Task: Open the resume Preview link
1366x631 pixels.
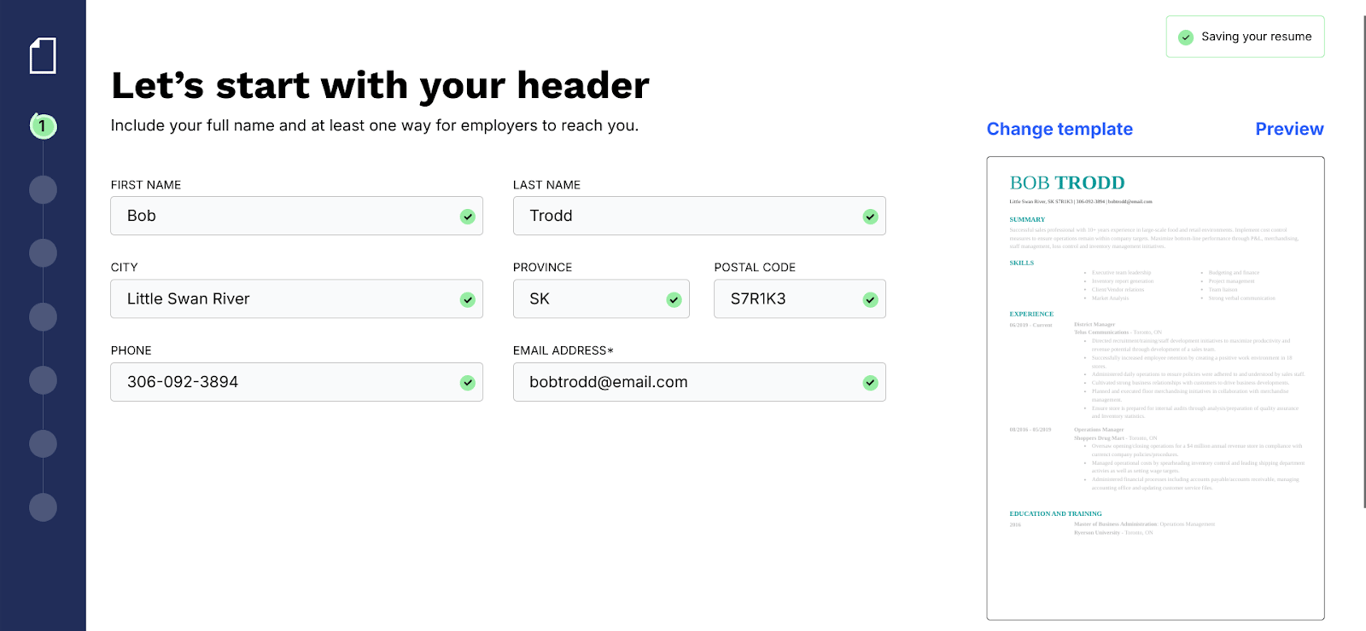Action: click(x=1289, y=129)
